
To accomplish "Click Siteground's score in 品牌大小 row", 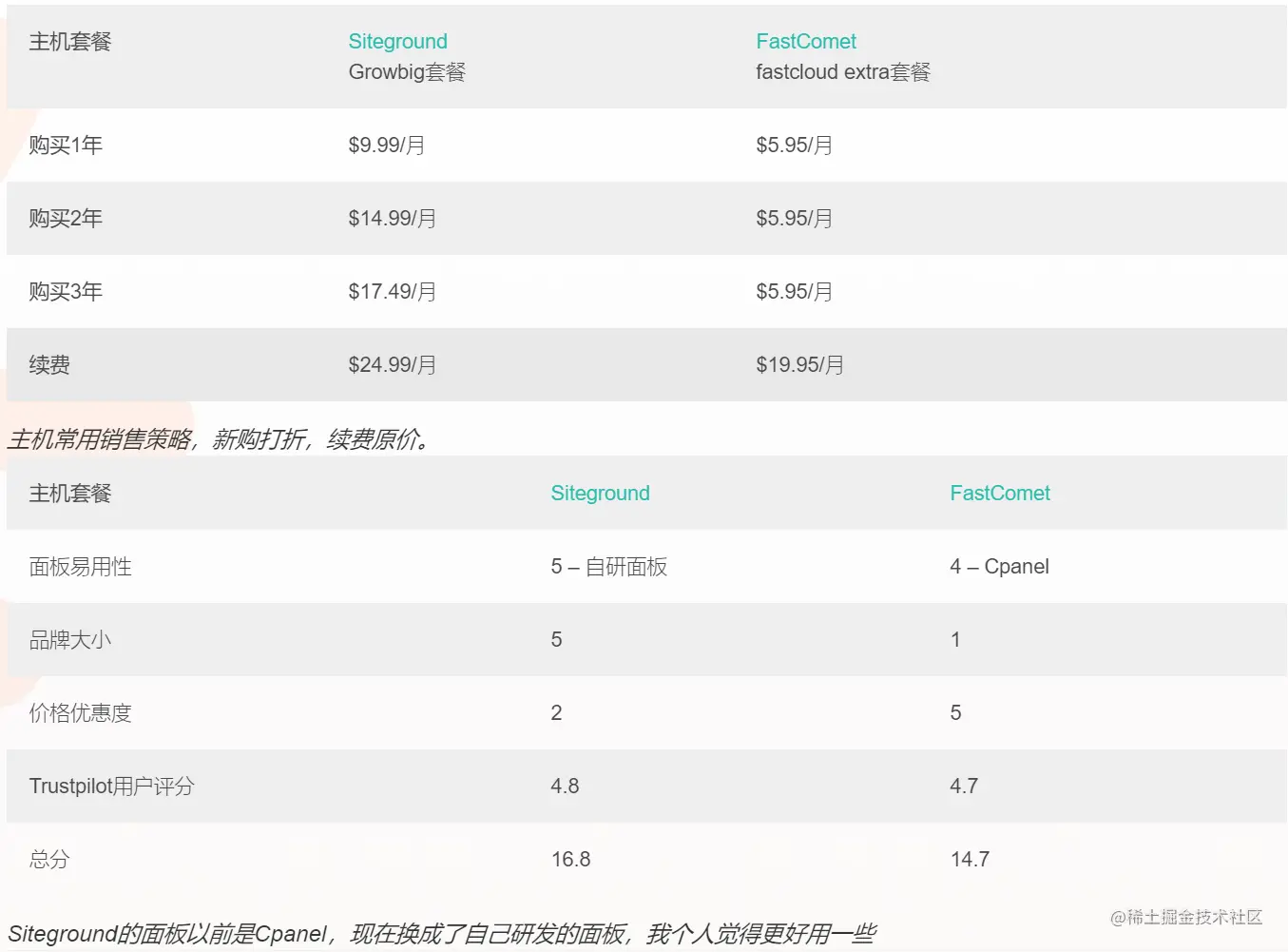I will 557,640.
